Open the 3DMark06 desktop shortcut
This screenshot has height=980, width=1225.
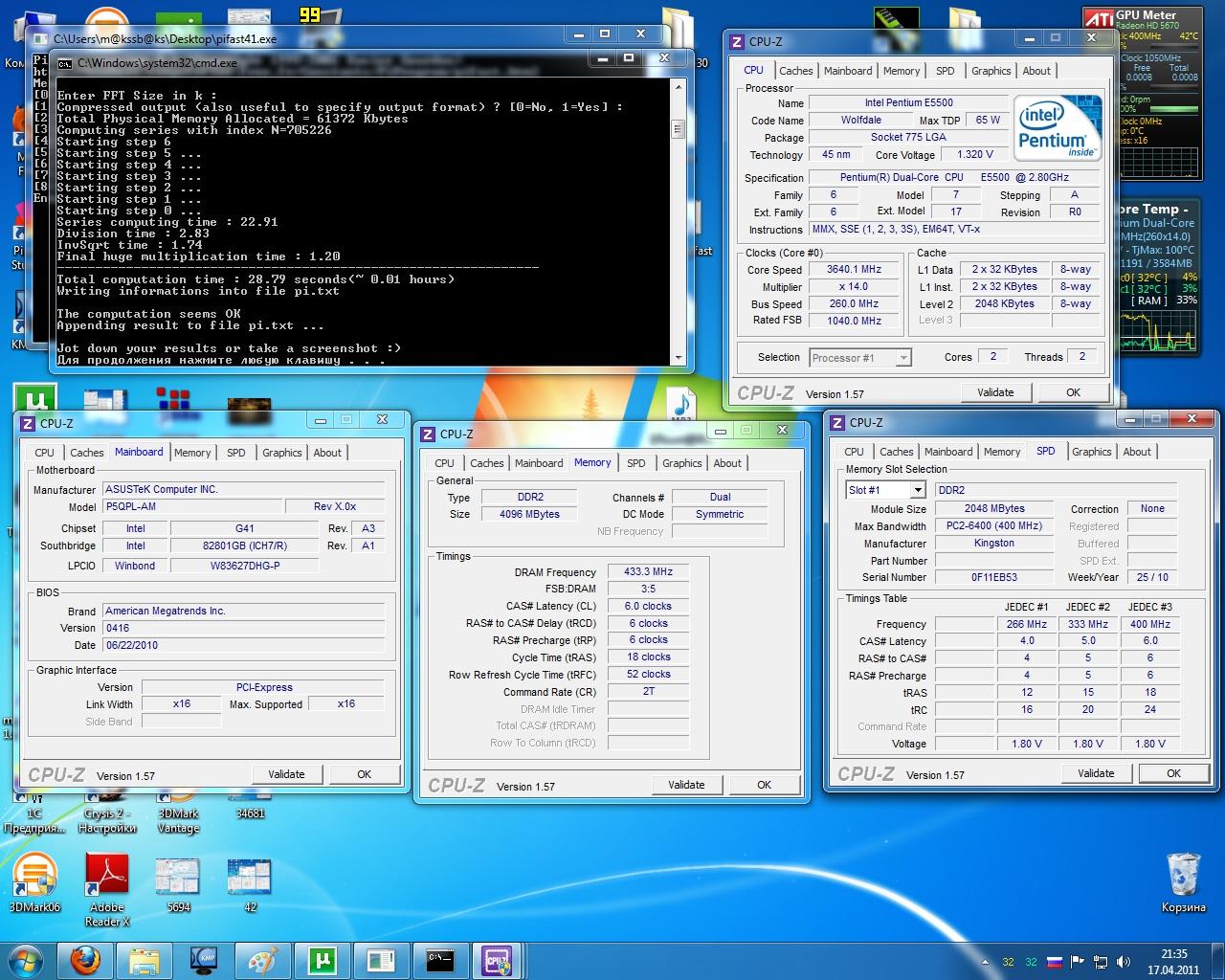33,883
